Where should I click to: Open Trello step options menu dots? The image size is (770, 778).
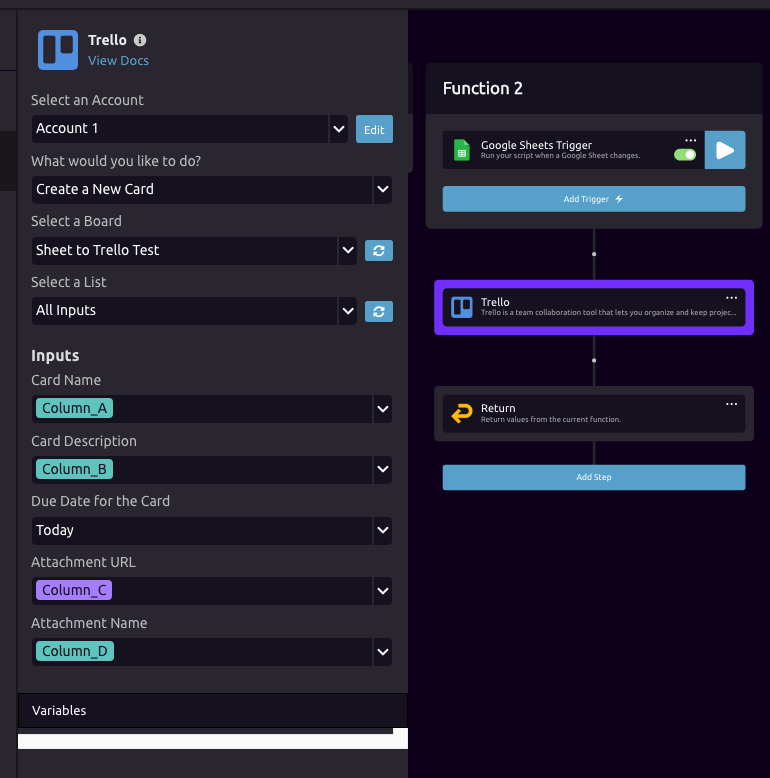pyautogui.click(x=731, y=298)
